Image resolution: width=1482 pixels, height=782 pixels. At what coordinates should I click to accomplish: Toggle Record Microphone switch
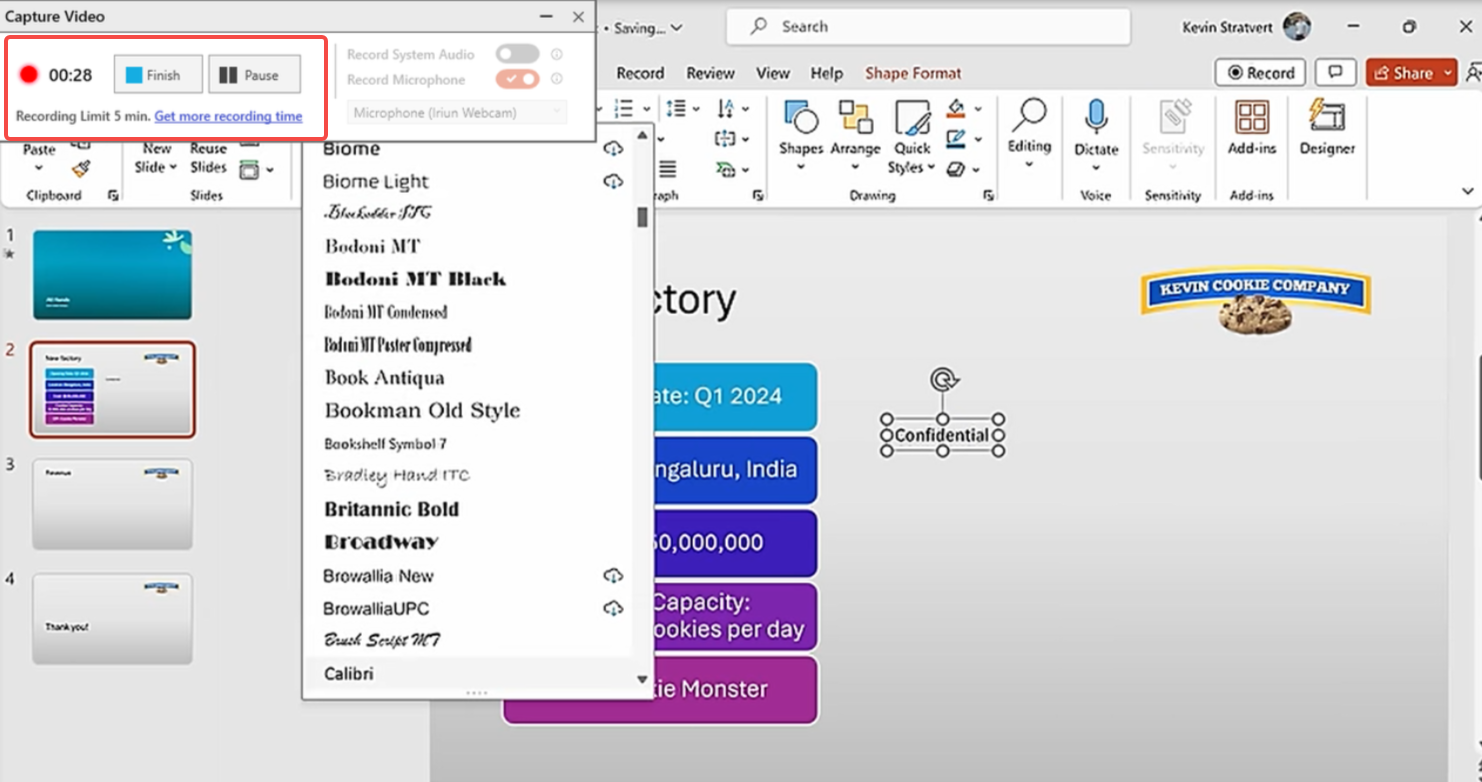coord(517,79)
